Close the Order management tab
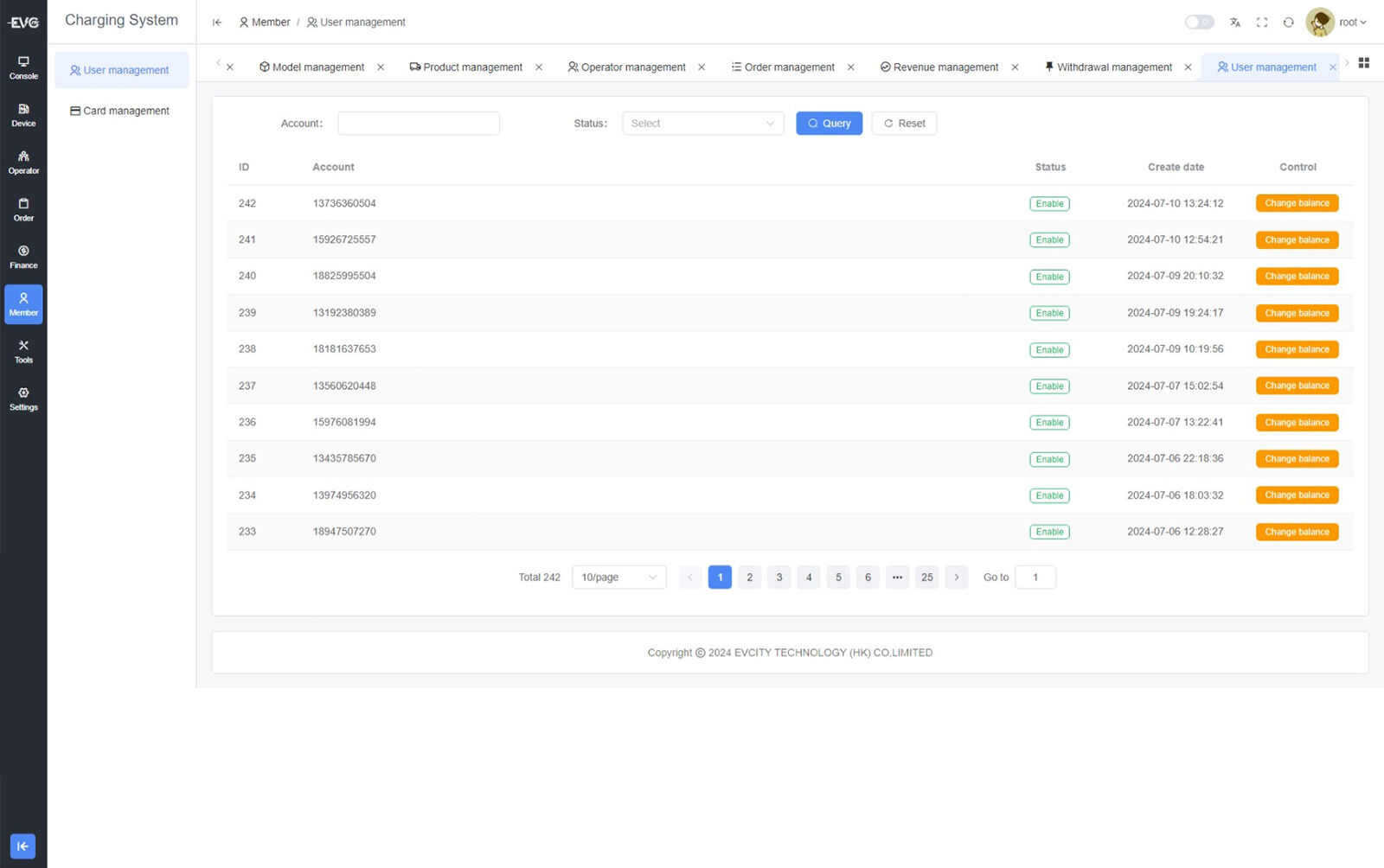This screenshot has height=868, width=1384. (x=851, y=67)
